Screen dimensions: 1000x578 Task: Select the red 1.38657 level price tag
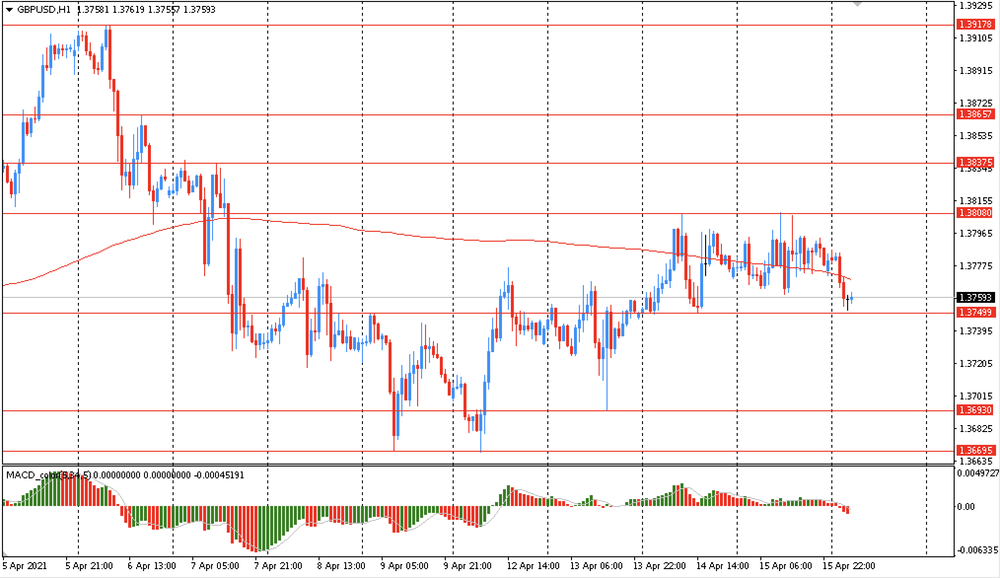976,114
